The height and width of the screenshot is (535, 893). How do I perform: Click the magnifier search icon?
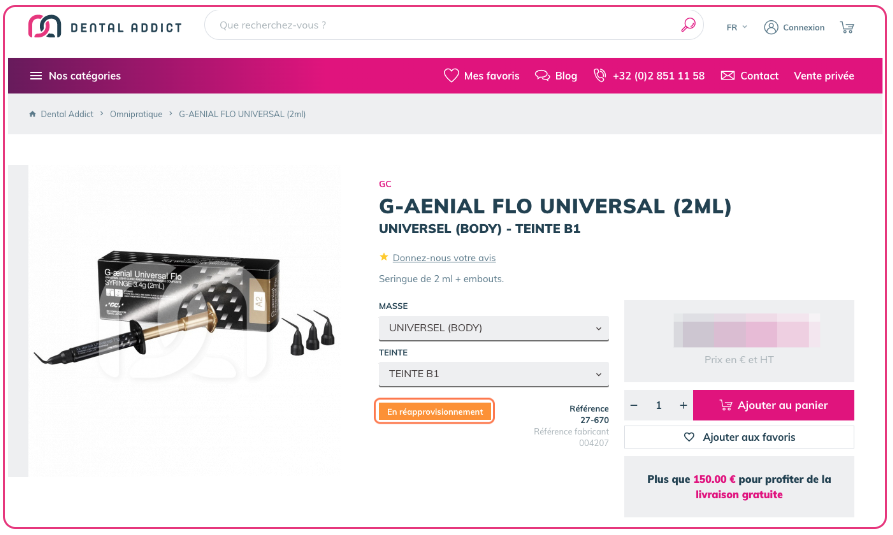(689, 25)
